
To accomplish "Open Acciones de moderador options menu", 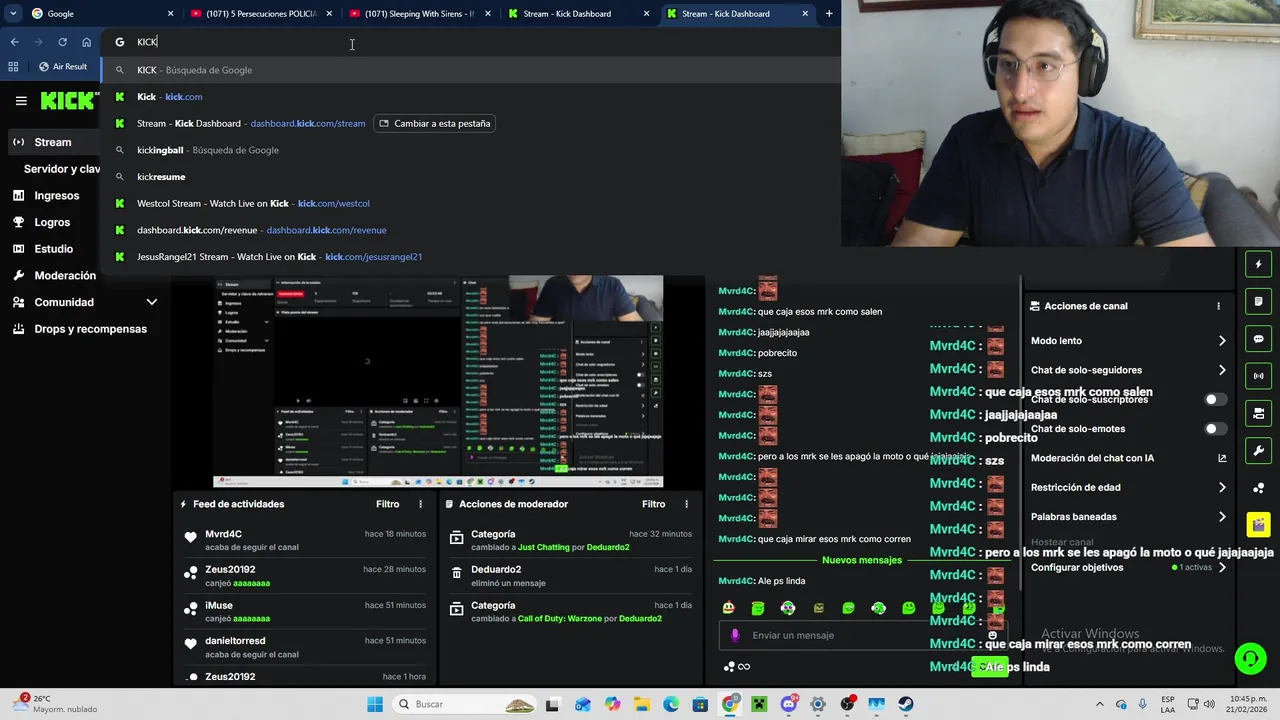I will [686, 504].
